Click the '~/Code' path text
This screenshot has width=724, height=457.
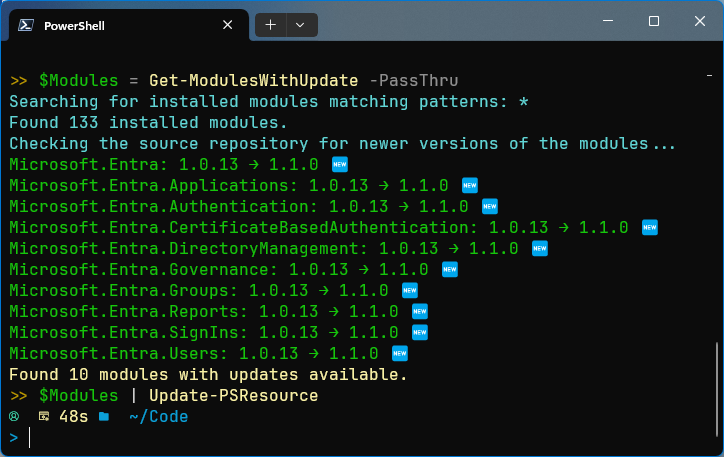[158, 417]
